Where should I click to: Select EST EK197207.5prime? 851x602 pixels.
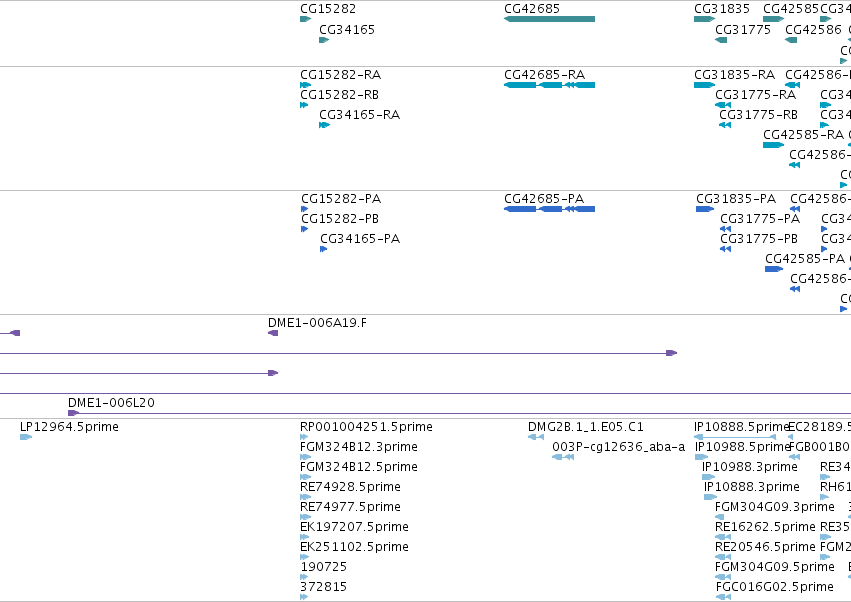click(354, 527)
